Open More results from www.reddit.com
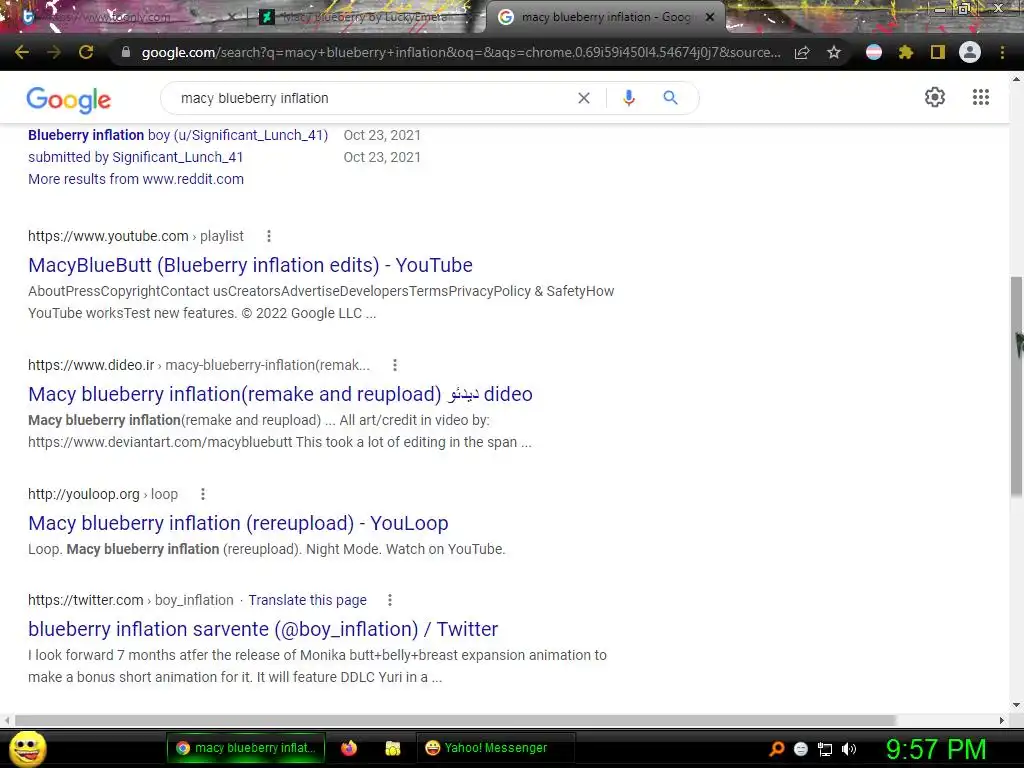Image resolution: width=1024 pixels, height=768 pixels. pos(136,179)
